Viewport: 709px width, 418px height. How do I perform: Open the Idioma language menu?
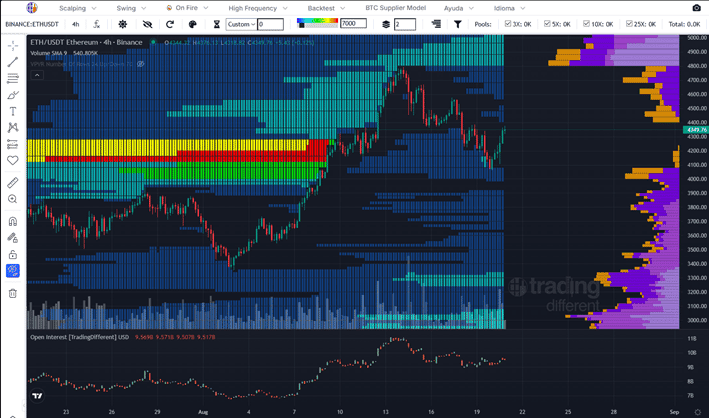pyautogui.click(x=510, y=8)
